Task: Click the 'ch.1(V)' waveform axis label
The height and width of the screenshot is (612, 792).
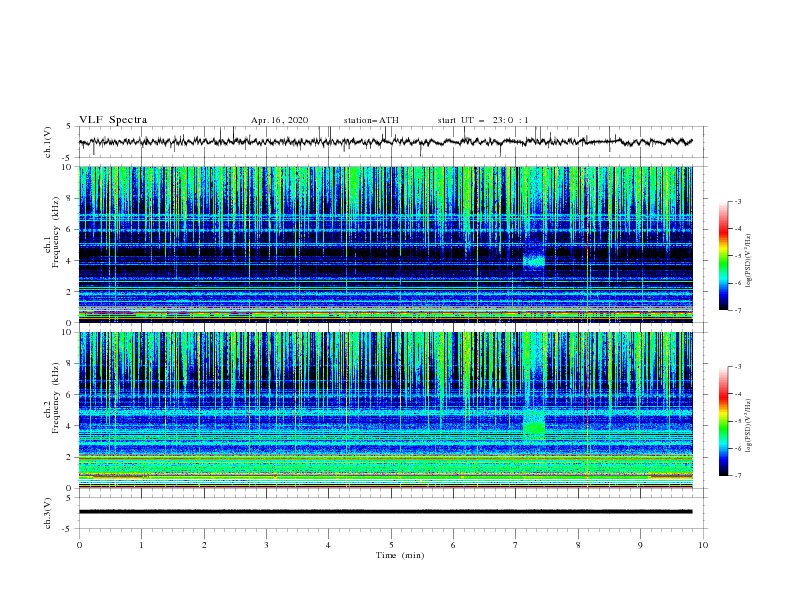Action: pos(48,142)
